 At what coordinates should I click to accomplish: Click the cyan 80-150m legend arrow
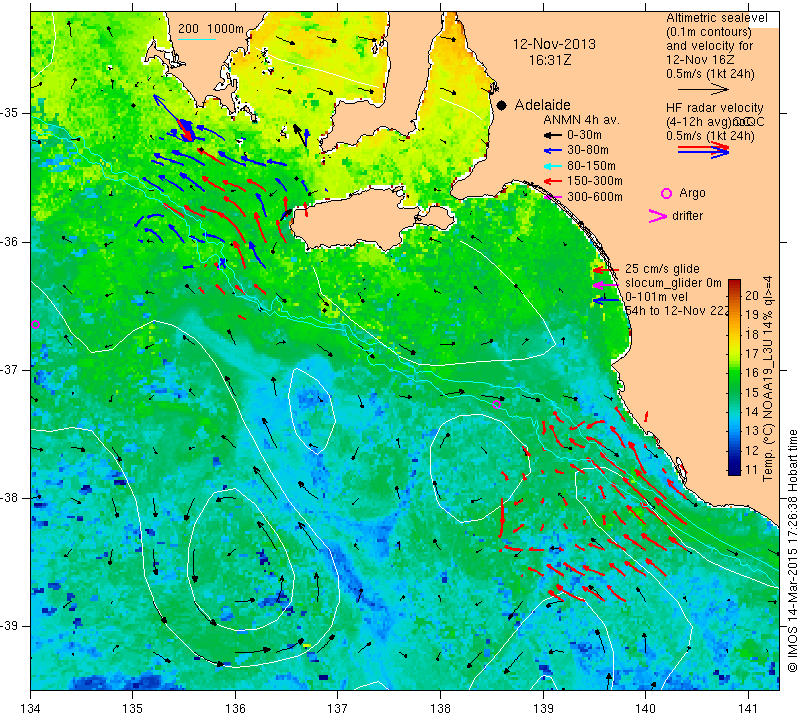tap(552, 166)
